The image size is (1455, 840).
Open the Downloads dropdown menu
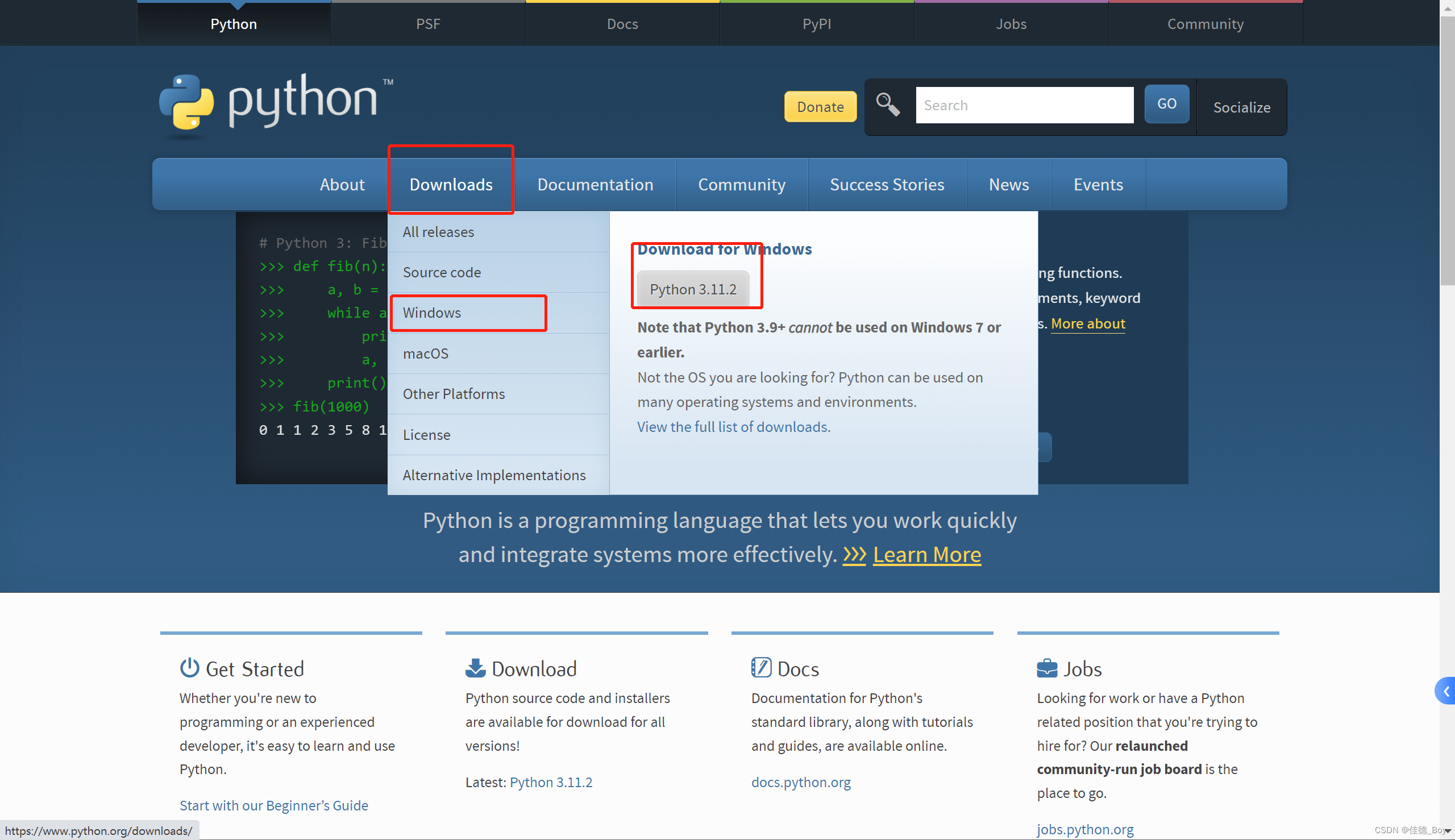click(451, 185)
